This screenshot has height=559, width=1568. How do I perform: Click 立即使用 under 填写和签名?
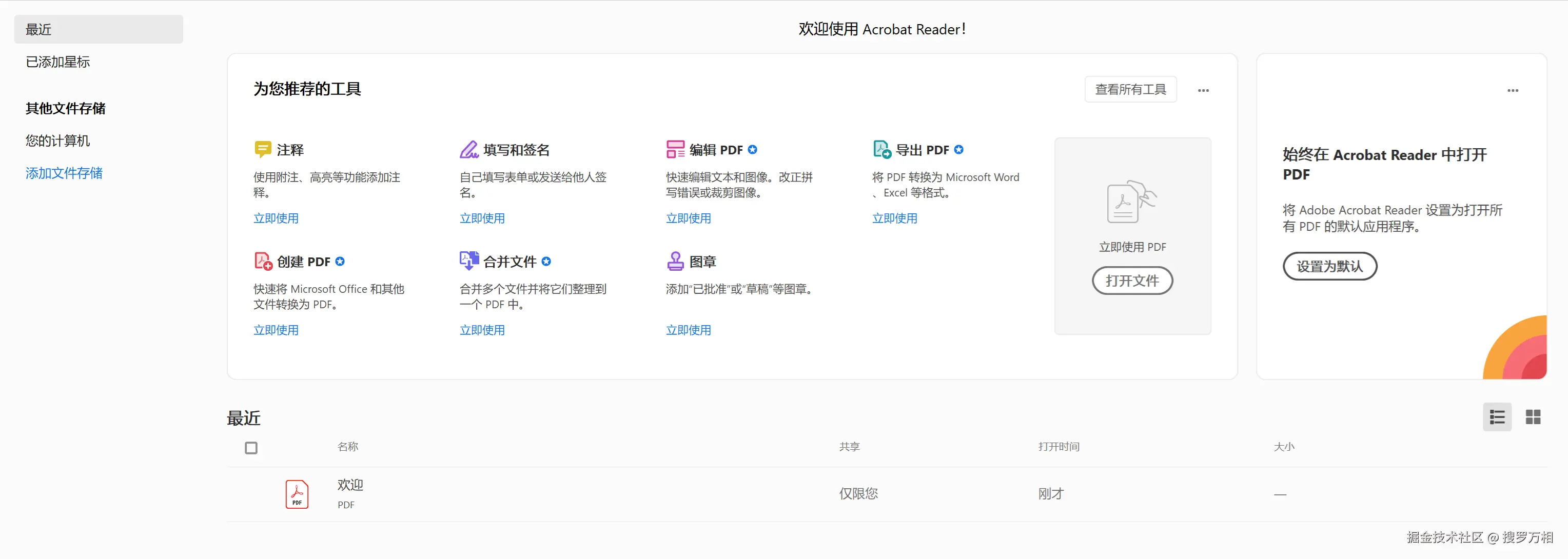(482, 218)
